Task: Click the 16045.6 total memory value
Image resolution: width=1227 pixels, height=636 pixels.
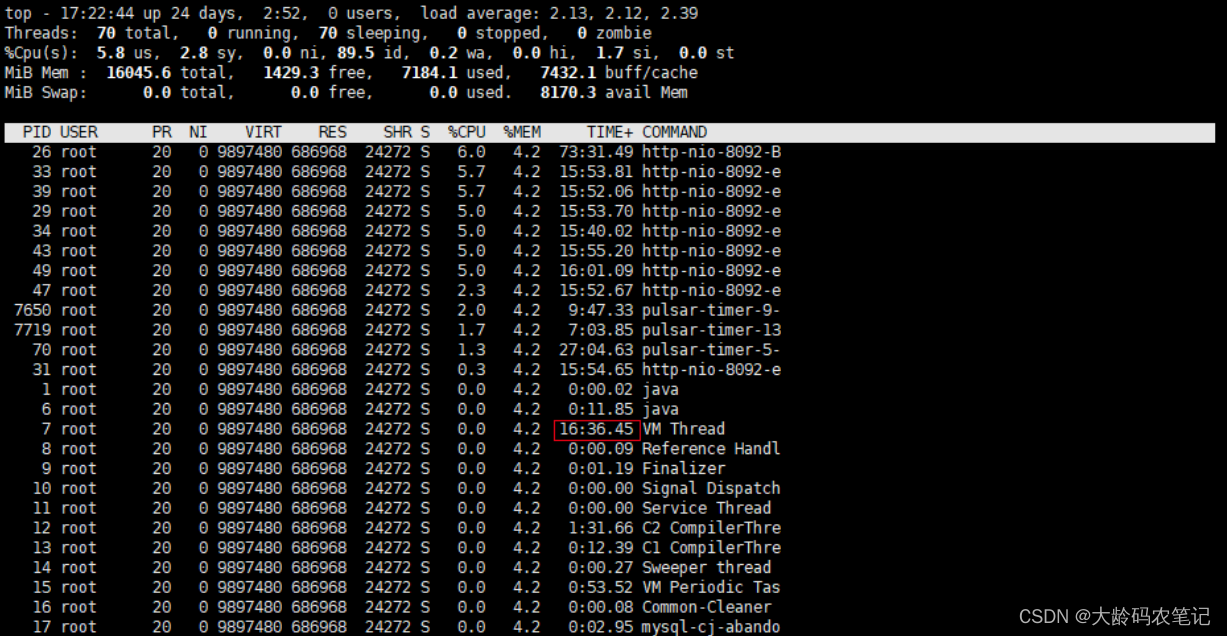Action: tap(139, 73)
